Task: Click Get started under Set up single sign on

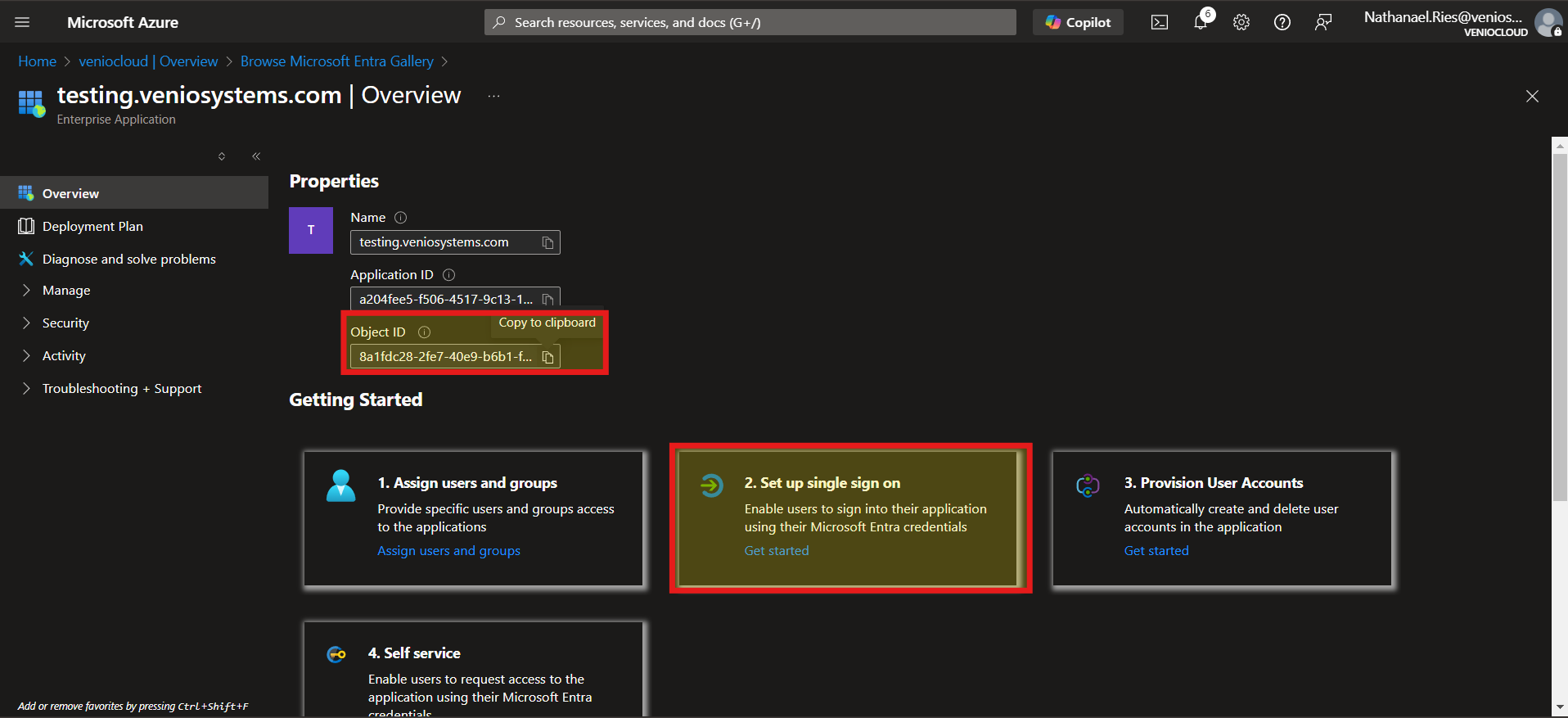Action: (x=777, y=551)
